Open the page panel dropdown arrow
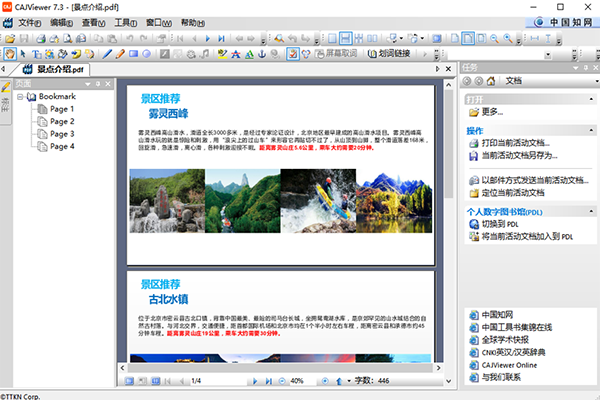This screenshot has height=400, width=600. 88,84
